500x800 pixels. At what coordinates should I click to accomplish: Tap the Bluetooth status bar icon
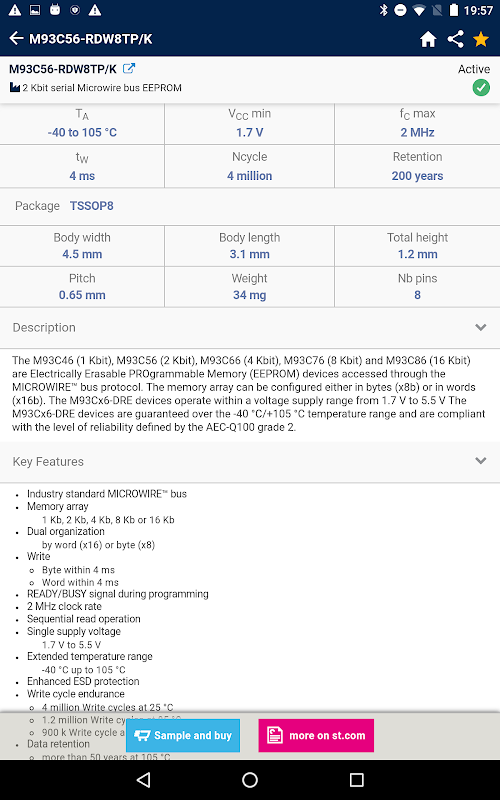pyautogui.click(x=384, y=10)
